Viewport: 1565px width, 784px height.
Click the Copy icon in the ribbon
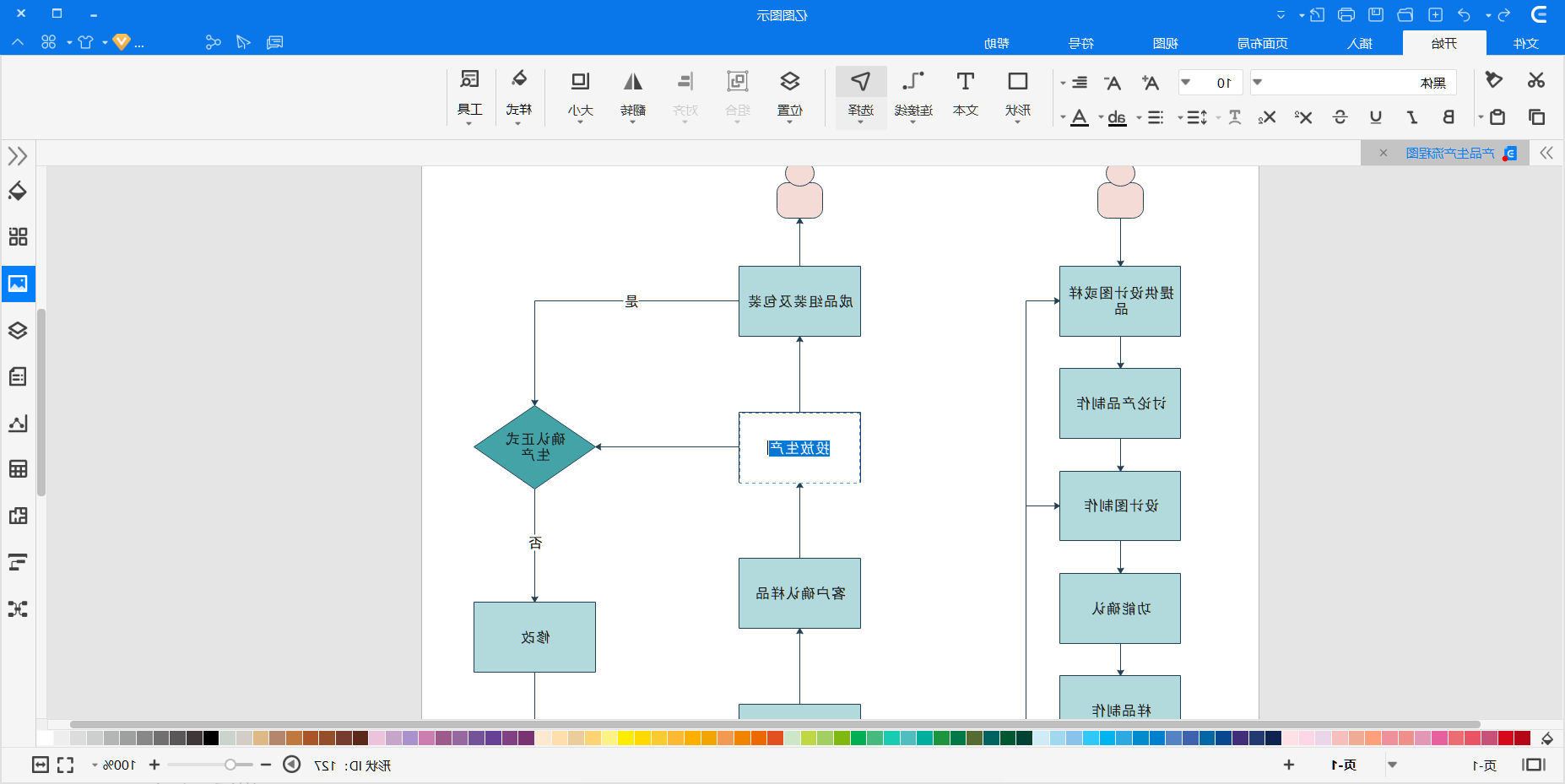(1536, 116)
